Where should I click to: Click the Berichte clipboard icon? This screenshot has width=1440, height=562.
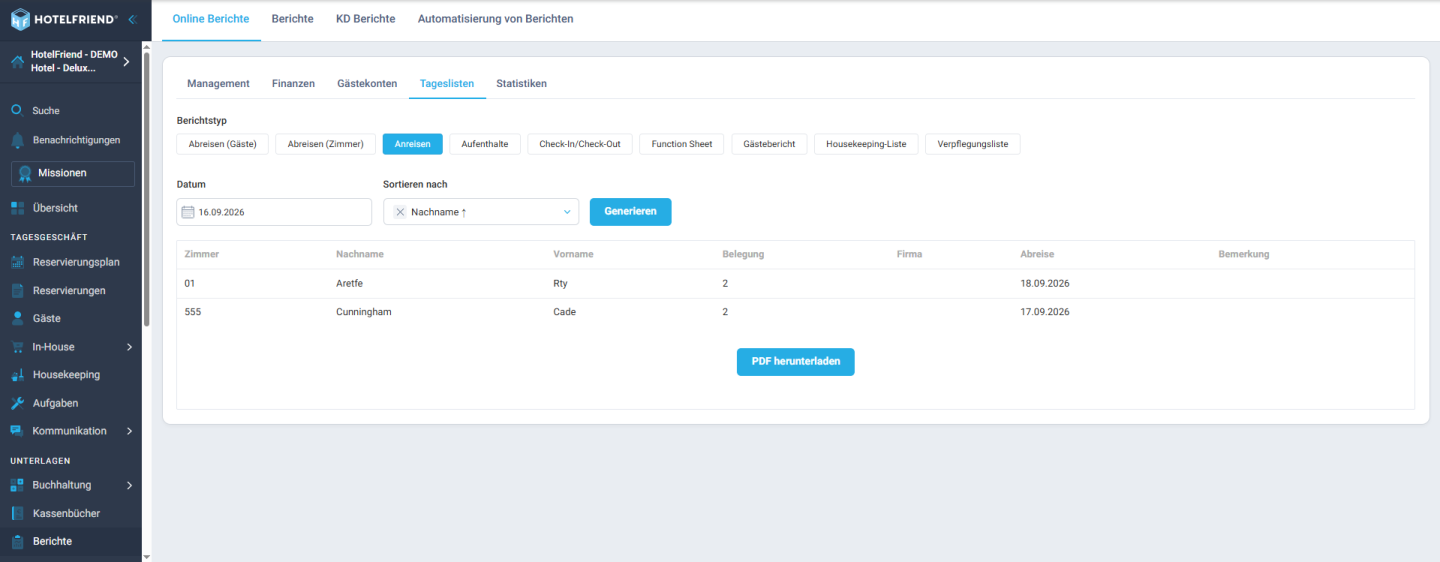pos(17,541)
